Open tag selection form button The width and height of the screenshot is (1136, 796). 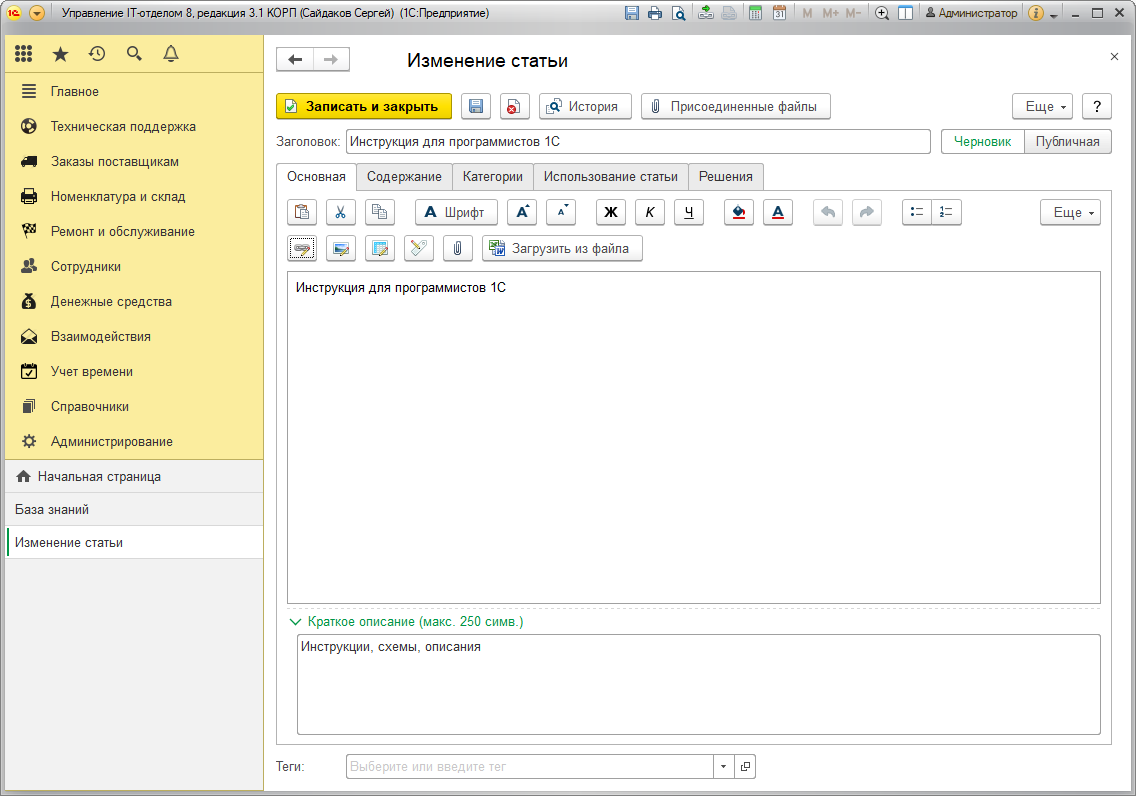(745, 767)
